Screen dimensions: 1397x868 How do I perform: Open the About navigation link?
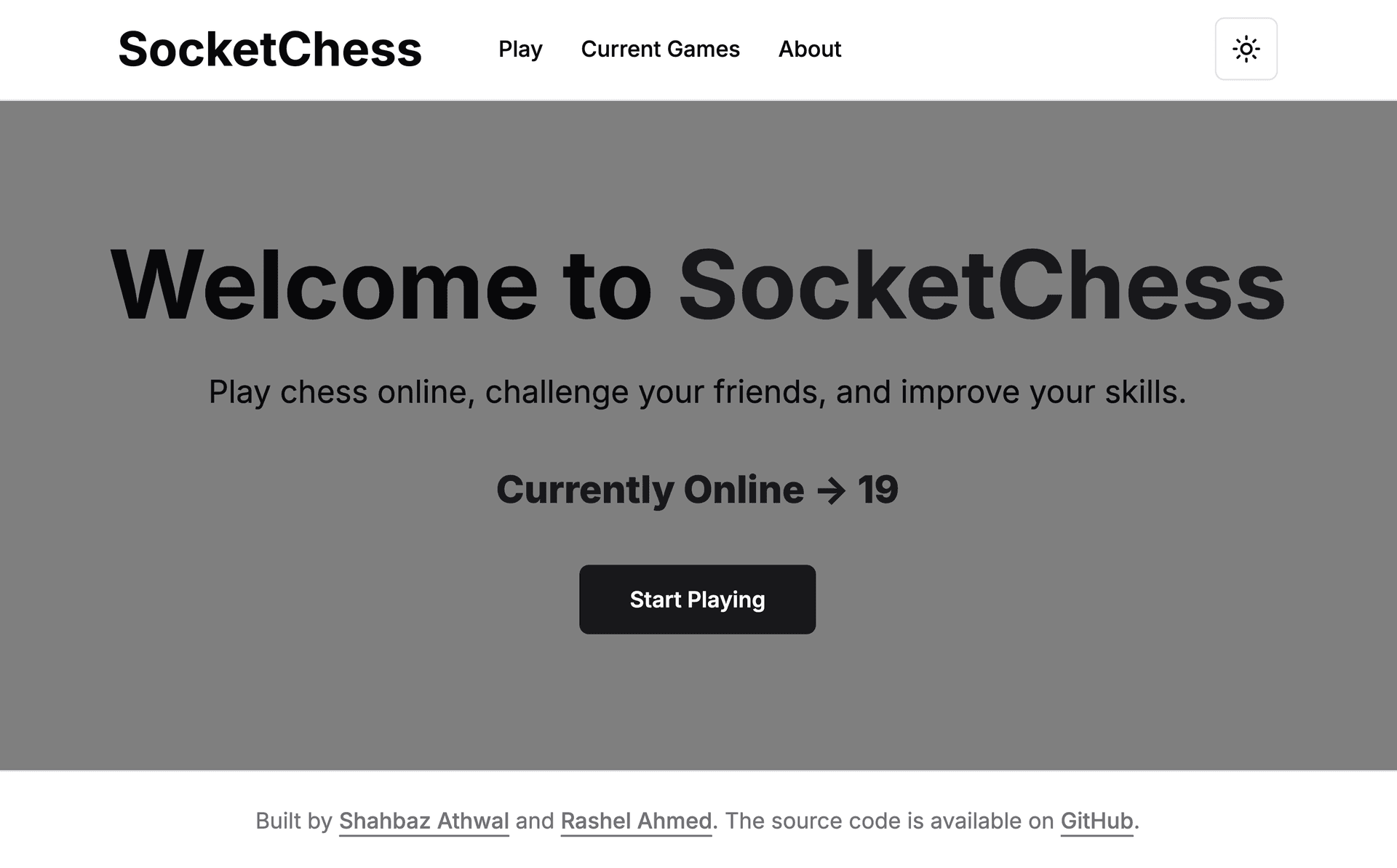[809, 49]
